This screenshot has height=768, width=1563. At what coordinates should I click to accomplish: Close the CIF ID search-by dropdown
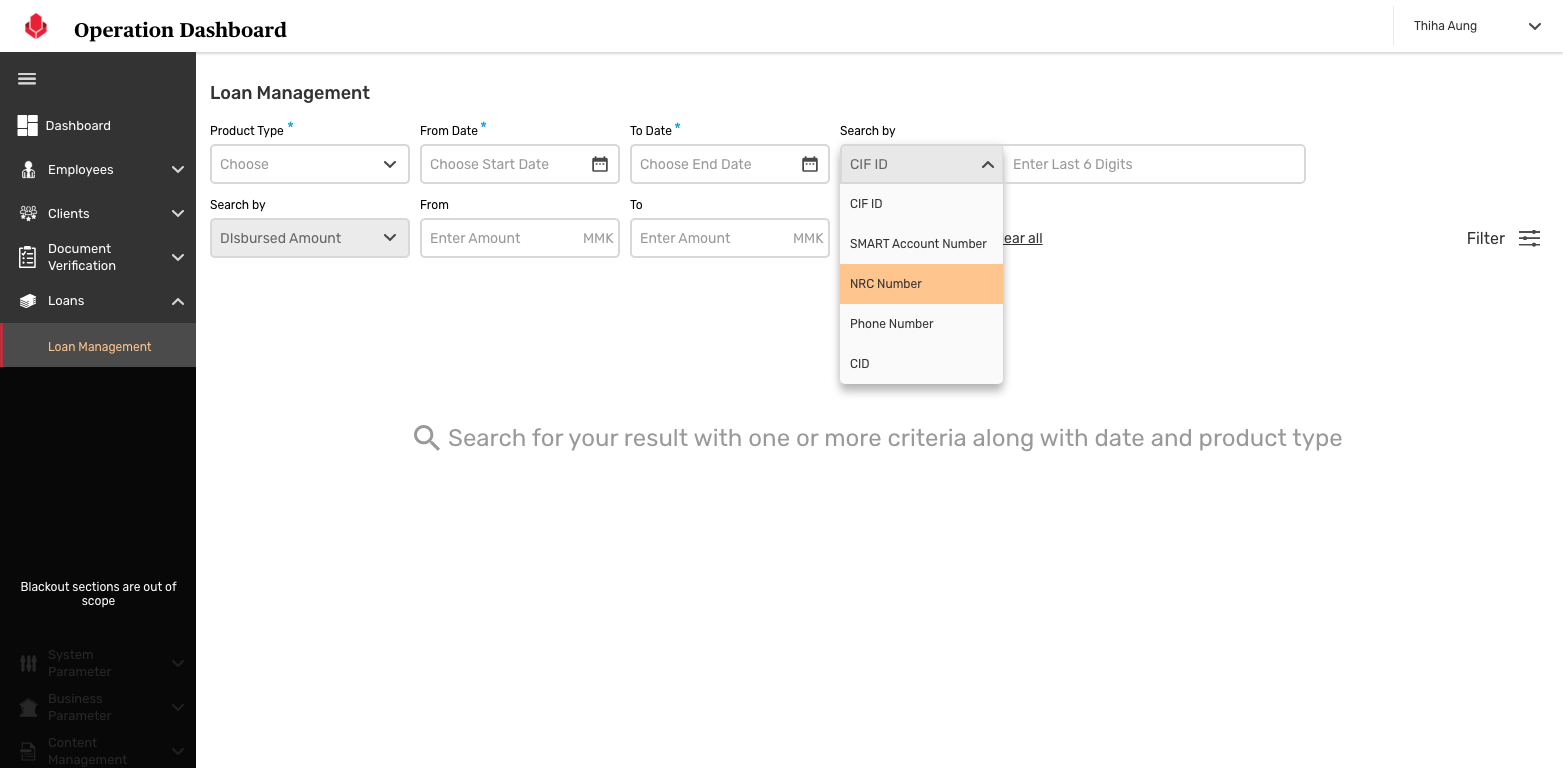point(921,164)
